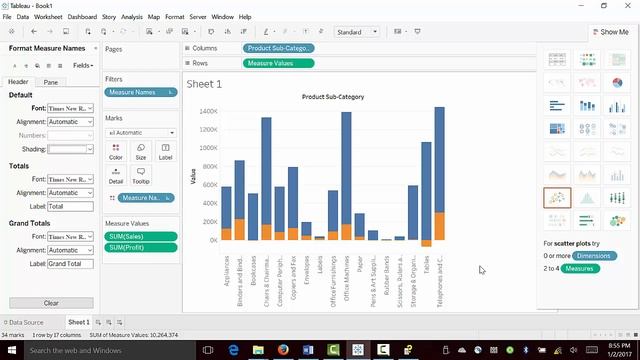Open the Default Font dropdown
Image resolution: width=640 pixels, height=360 pixels.
[x=71, y=108]
